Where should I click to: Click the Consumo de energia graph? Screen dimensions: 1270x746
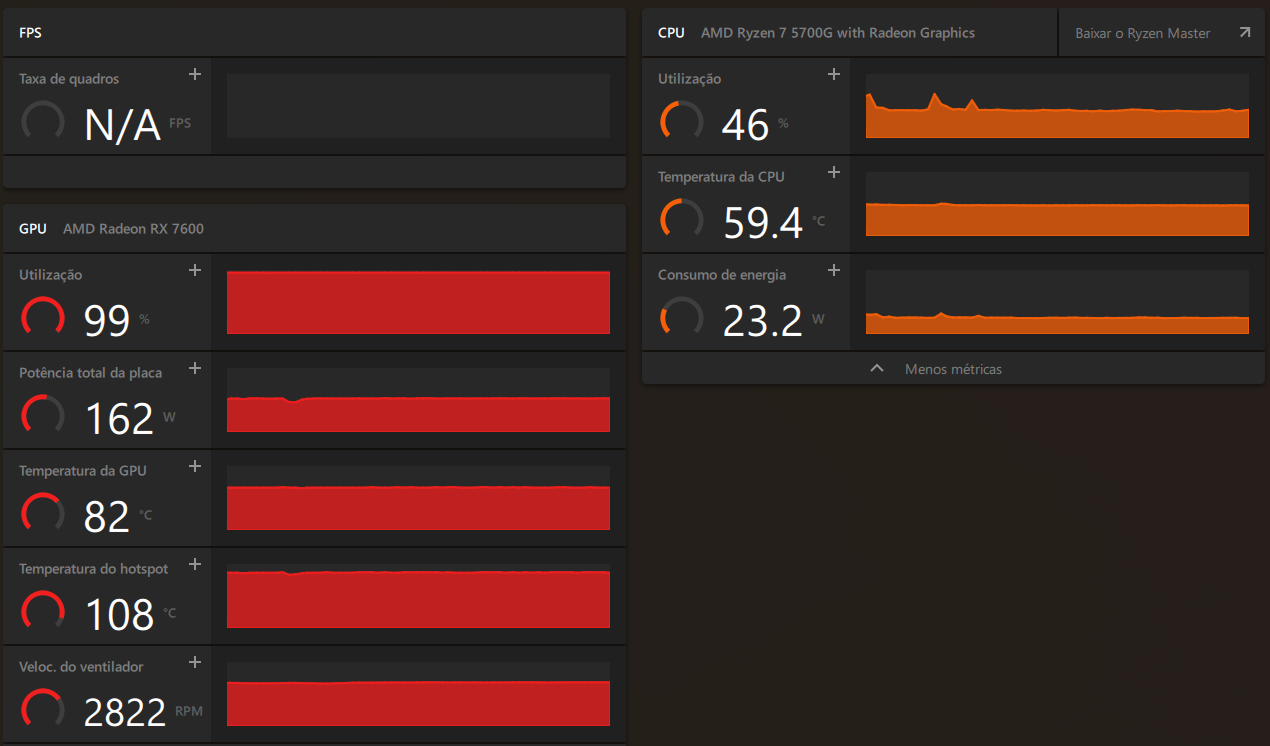pyautogui.click(x=1057, y=302)
